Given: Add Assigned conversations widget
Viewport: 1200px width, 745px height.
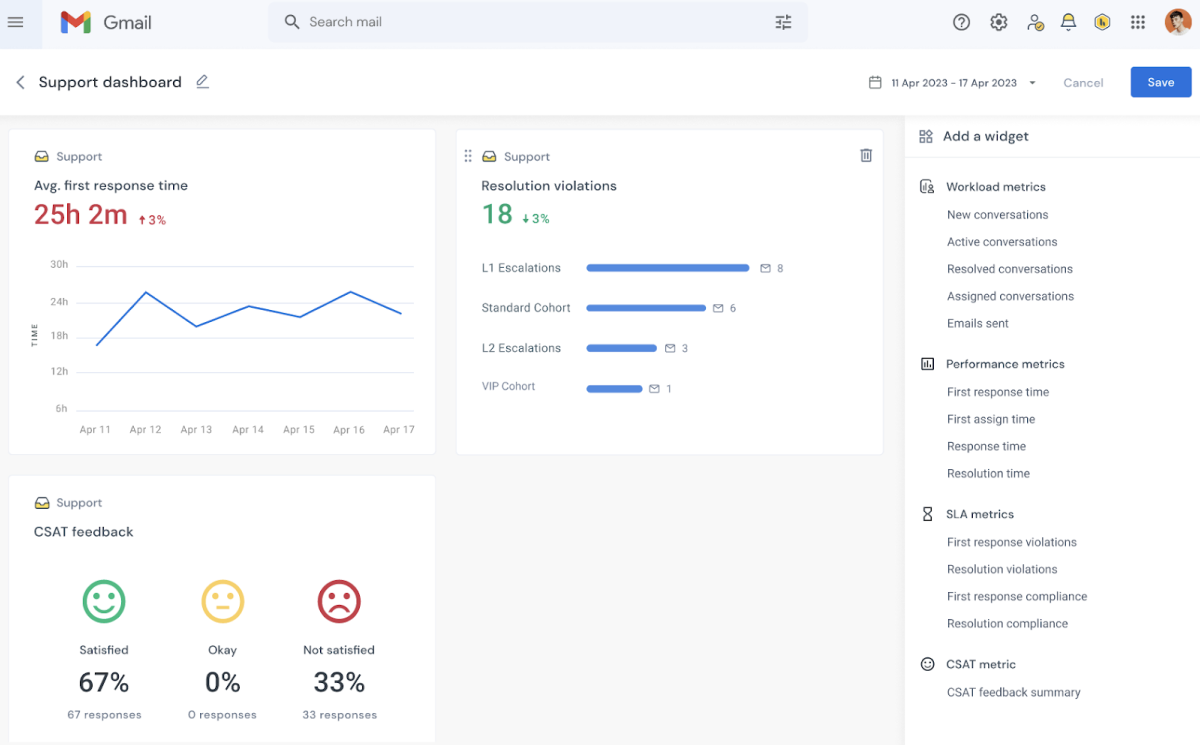Looking at the screenshot, I should [x=1010, y=296].
